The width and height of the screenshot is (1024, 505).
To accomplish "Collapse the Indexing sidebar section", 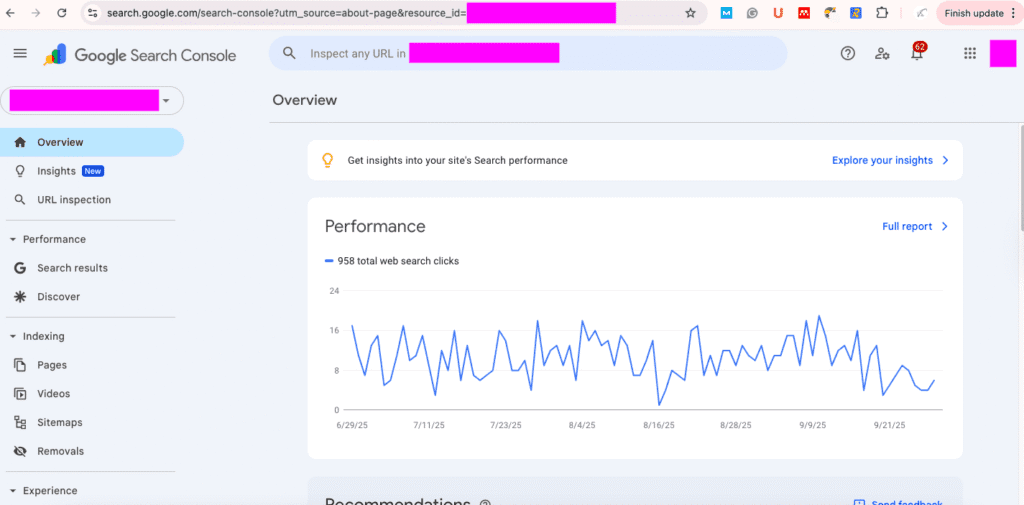I will 12,336.
